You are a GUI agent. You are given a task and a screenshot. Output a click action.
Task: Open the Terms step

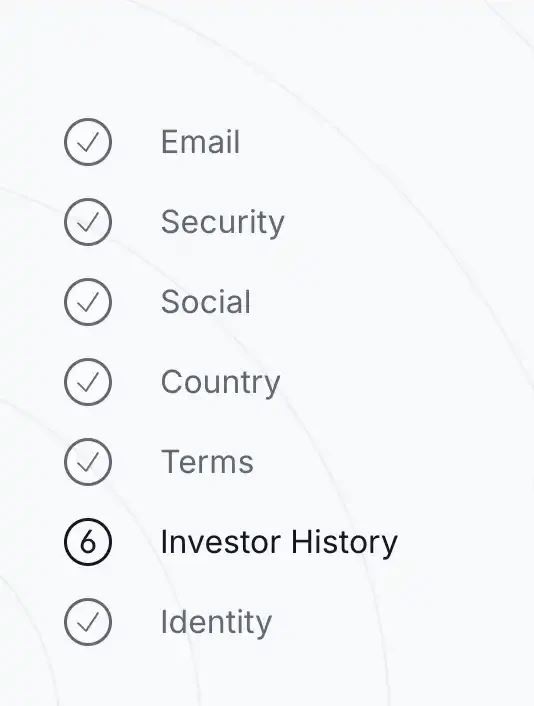[x=207, y=462]
